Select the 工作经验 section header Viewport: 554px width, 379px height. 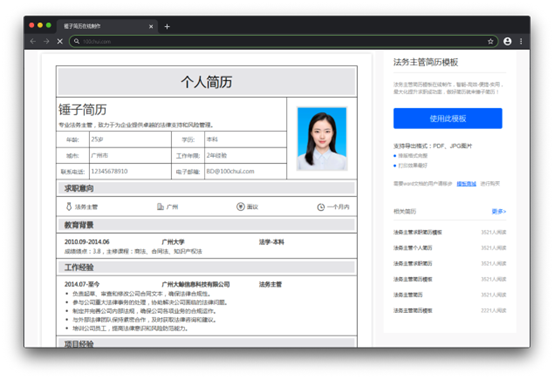207,267
